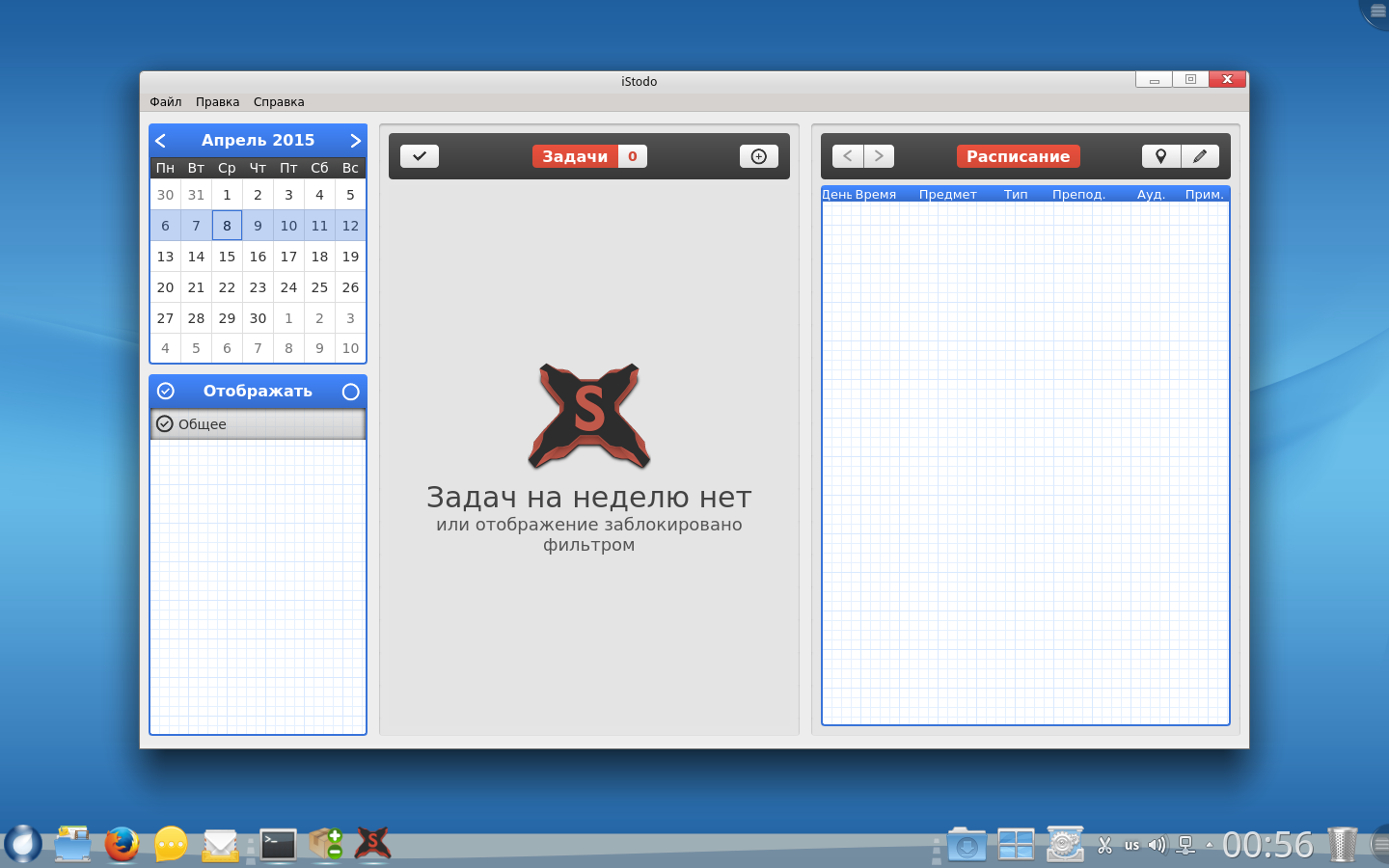1389x868 pixels.
Task: Open the network connection tray icon
Action: (x=1186, y=846)
